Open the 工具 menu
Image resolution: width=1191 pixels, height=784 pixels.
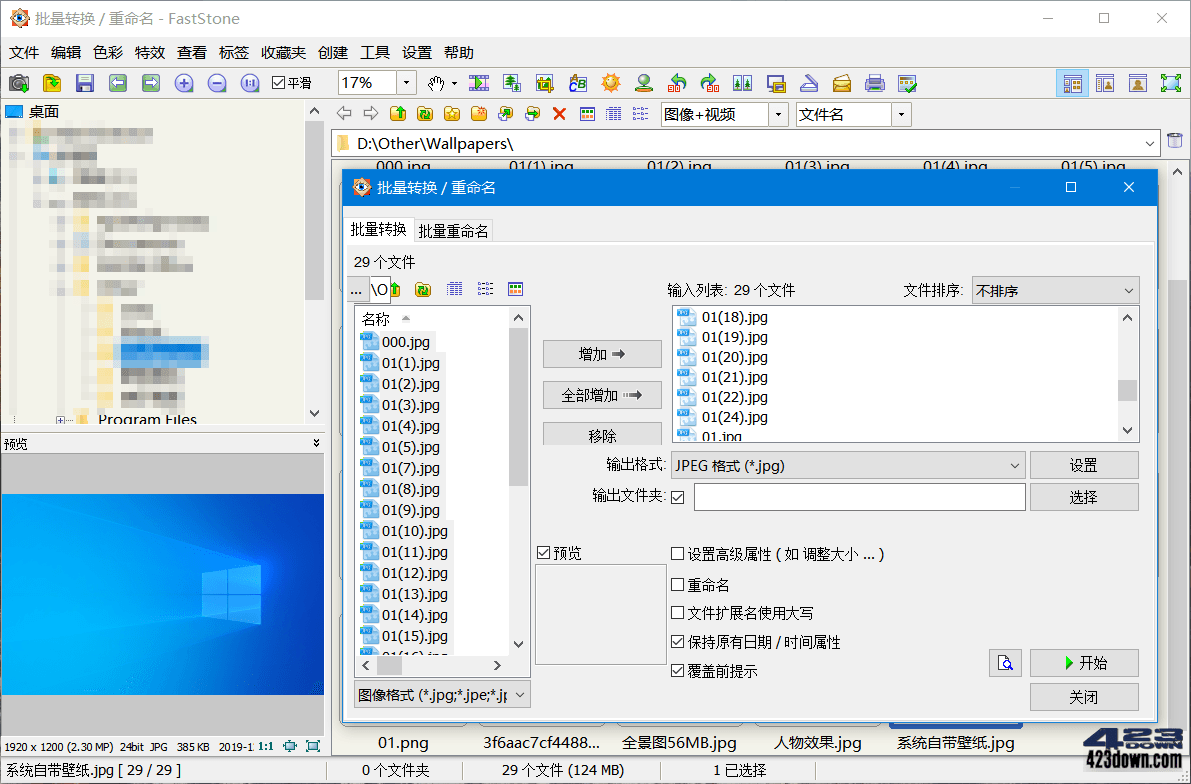click(x=375, y=53)
